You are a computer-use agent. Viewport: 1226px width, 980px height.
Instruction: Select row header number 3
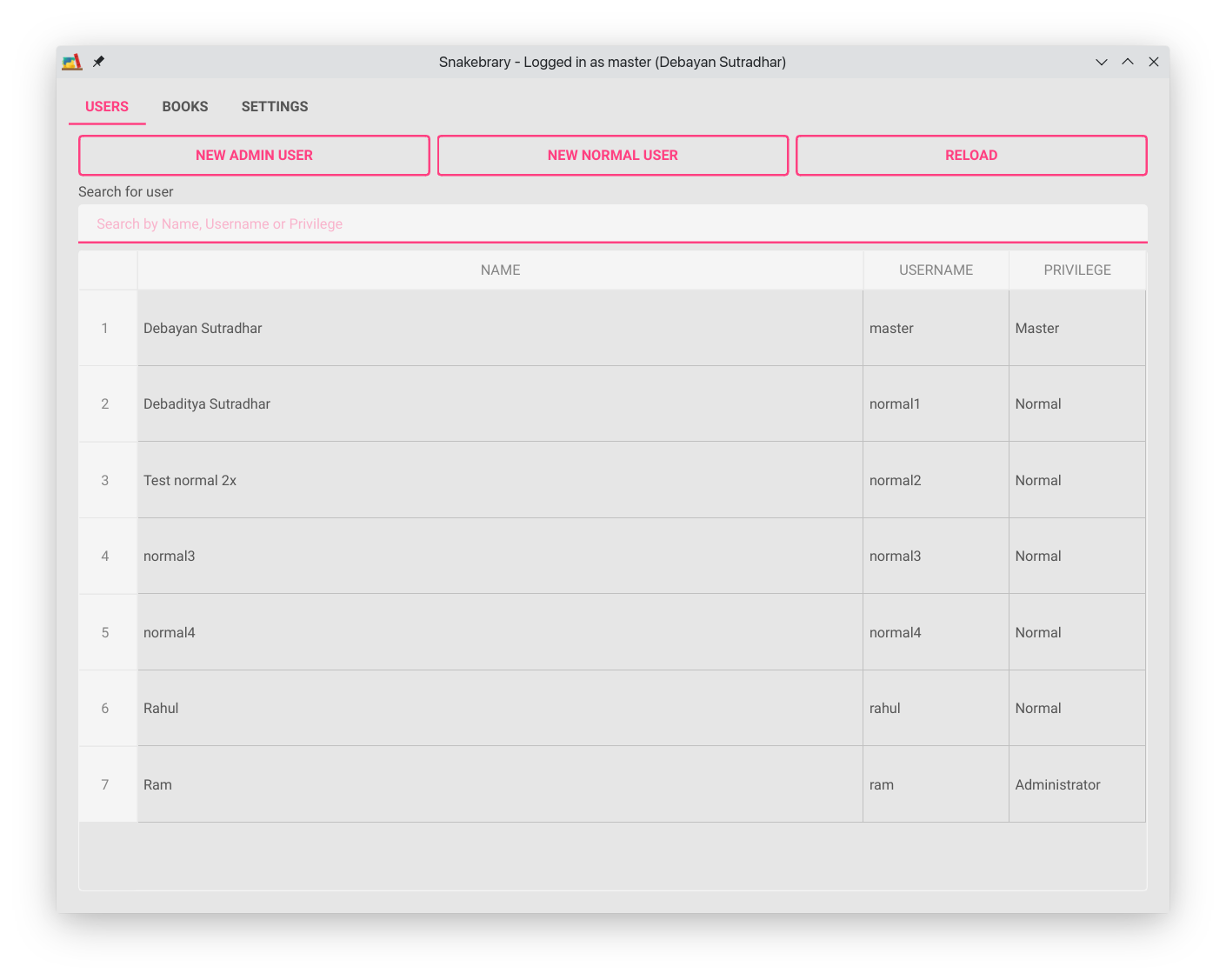click(108, 480)
